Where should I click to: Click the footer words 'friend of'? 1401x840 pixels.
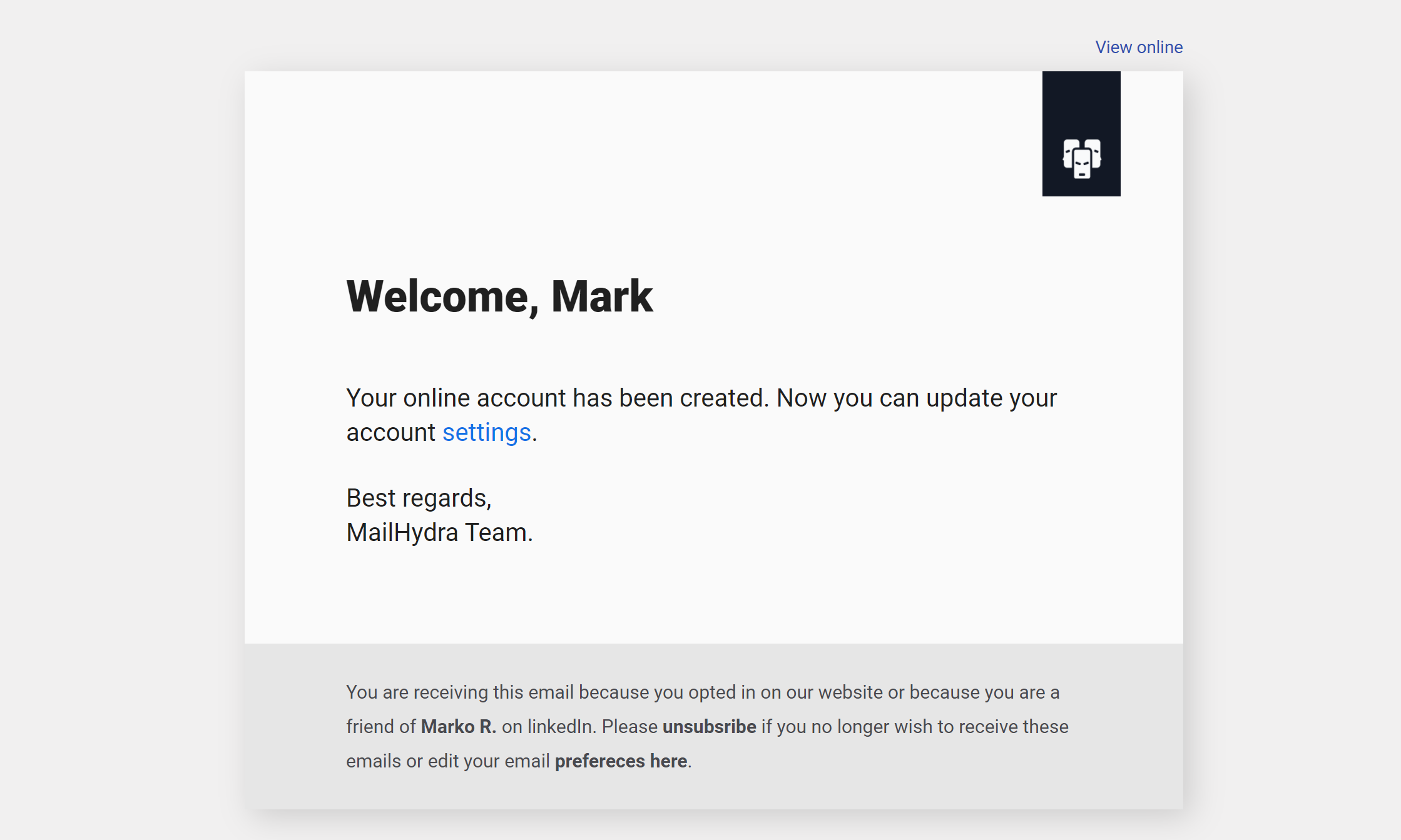click(380, 727)
